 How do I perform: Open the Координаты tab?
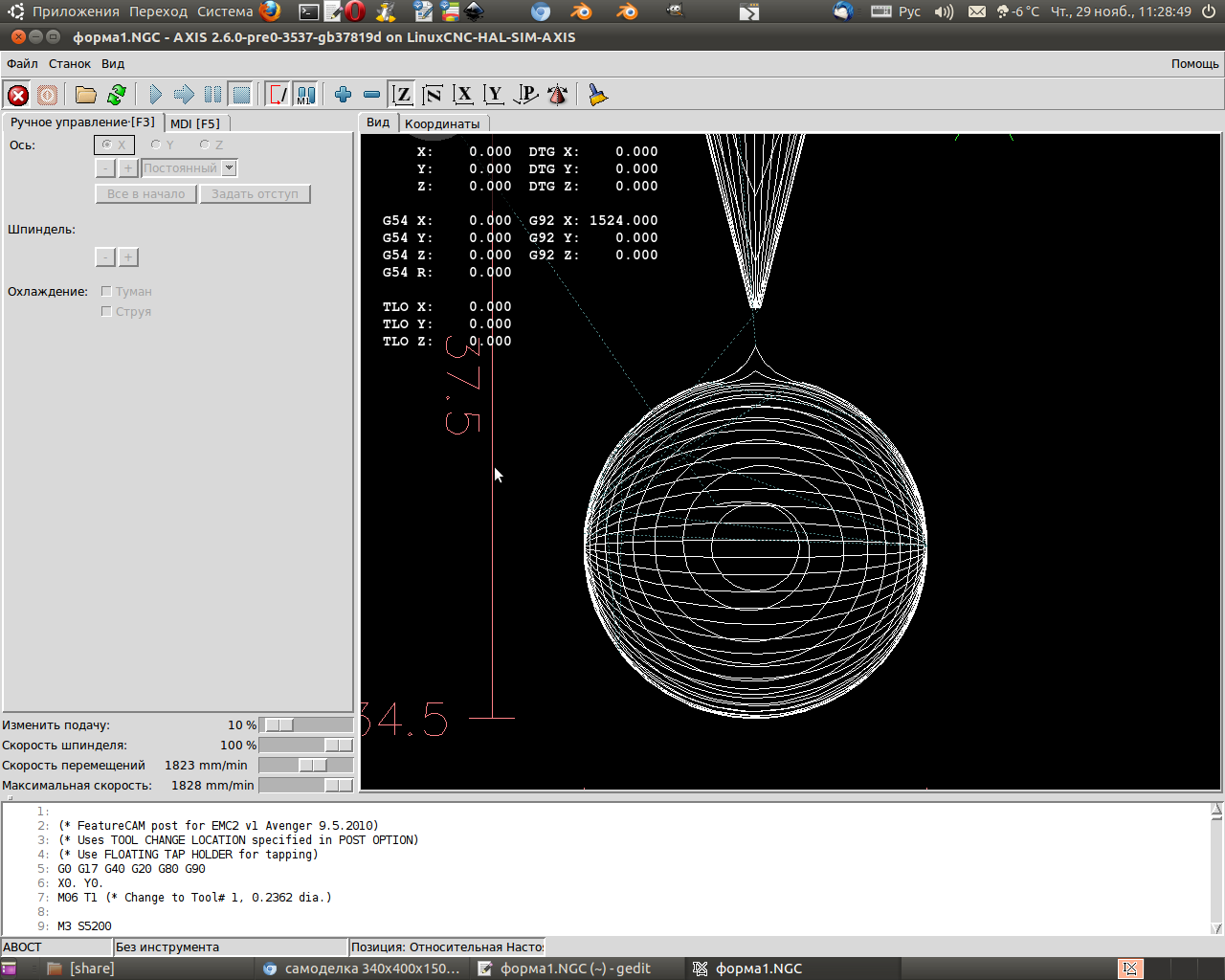(442, 123)
